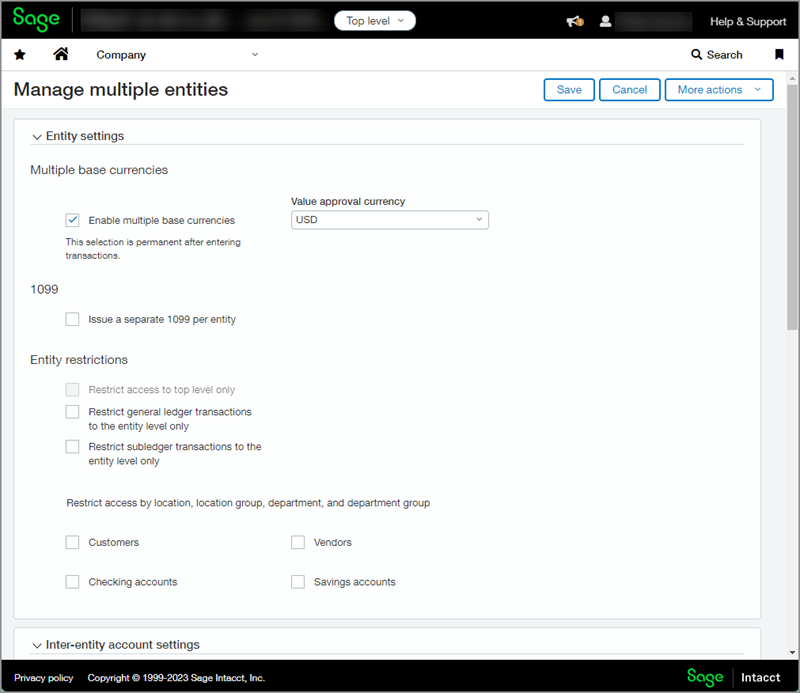This screenshot has height=693, width=800.
Task: Go to the Home icon
Action: [61, 55]
